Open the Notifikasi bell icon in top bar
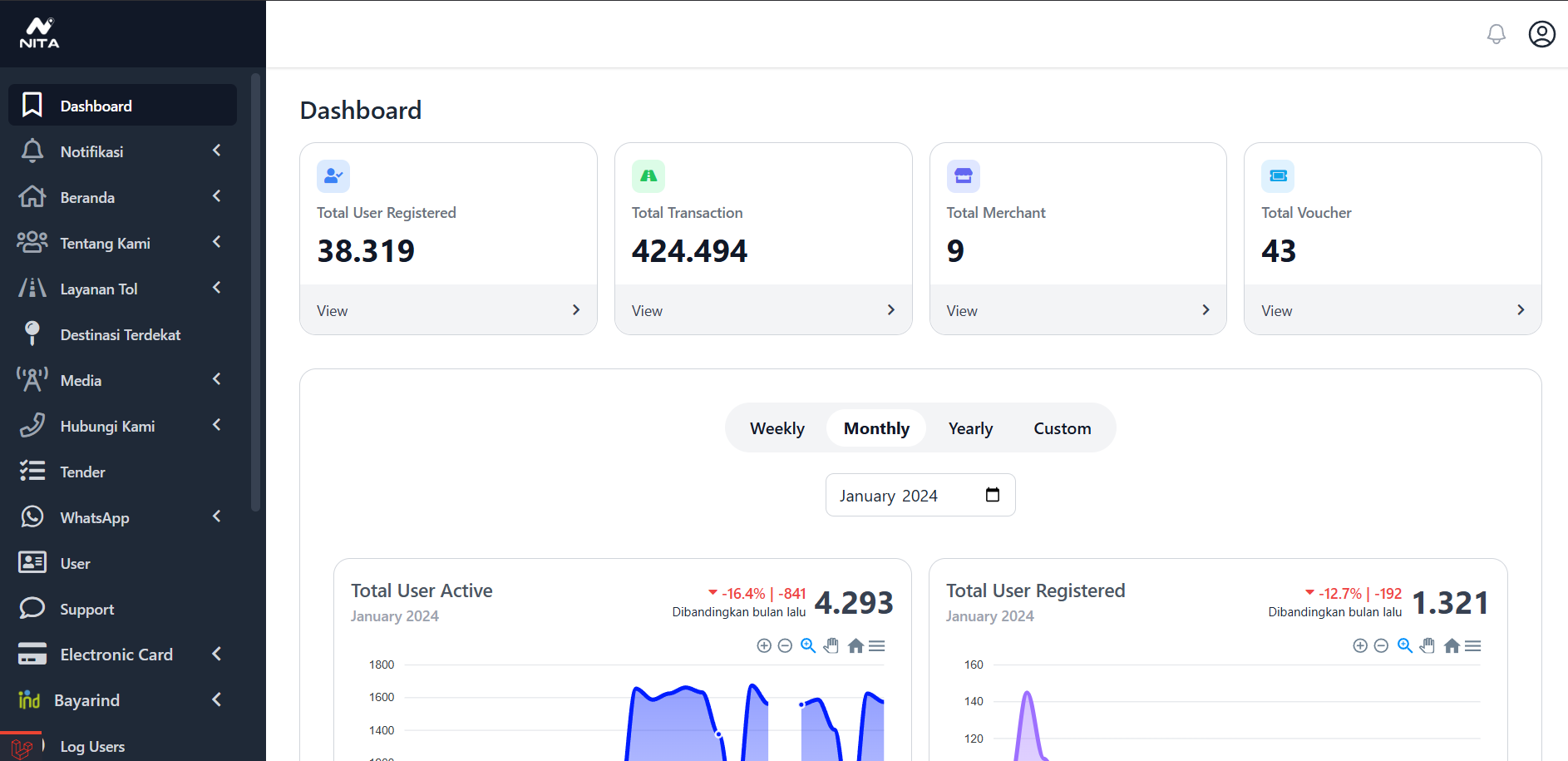Screen dimensions: 1568x761 coord(1496,34)
